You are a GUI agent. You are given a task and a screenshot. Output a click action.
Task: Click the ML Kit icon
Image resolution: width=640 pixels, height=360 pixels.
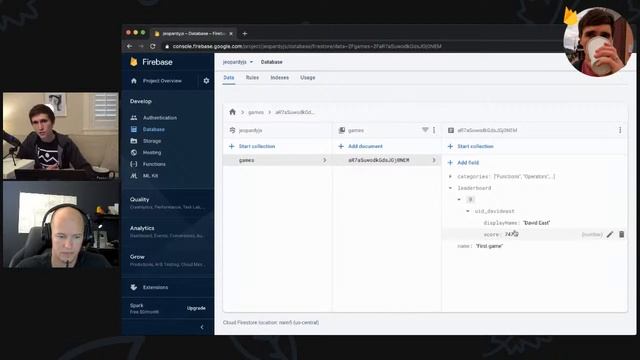(x=134, y=176)
